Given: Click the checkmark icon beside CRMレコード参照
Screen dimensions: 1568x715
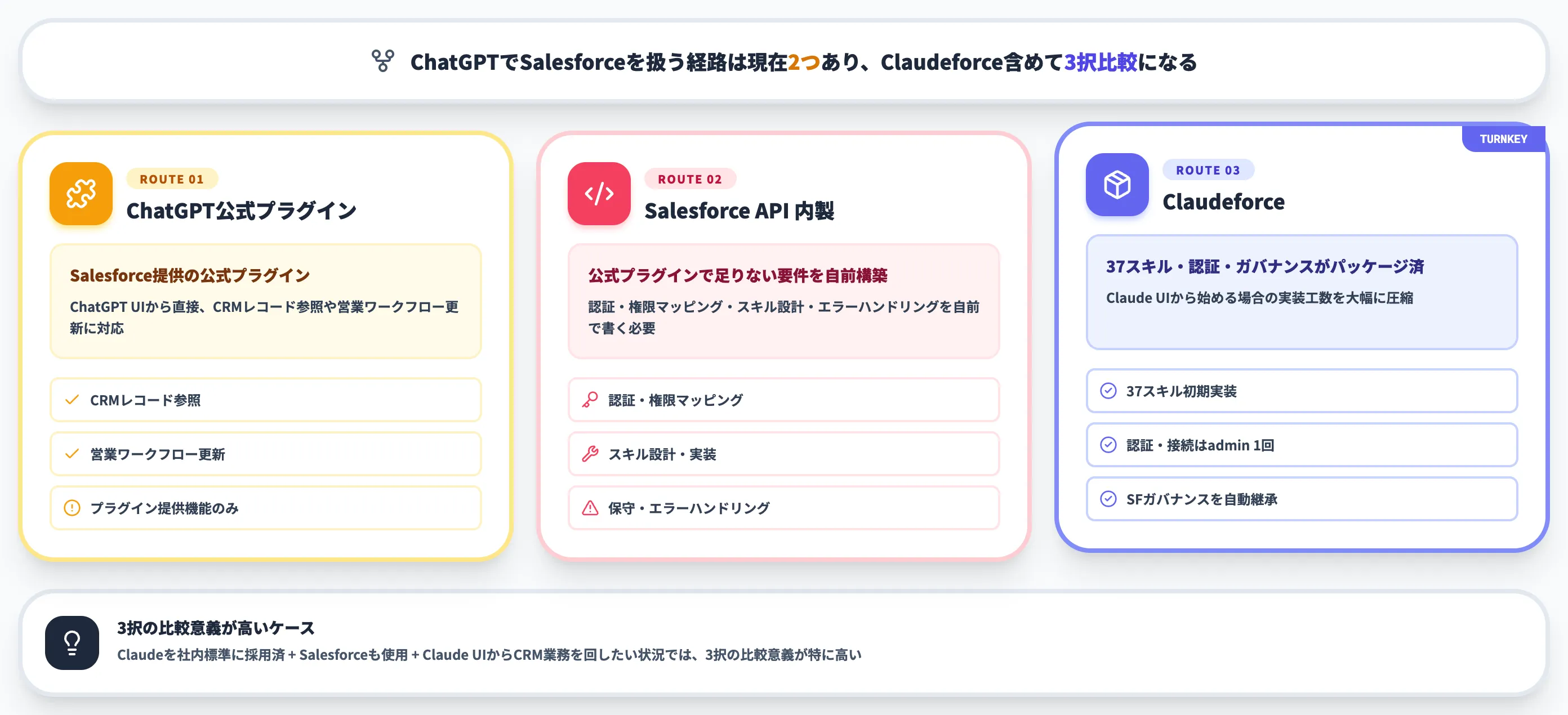Looking at the screenshot, I should pos(72,400).
